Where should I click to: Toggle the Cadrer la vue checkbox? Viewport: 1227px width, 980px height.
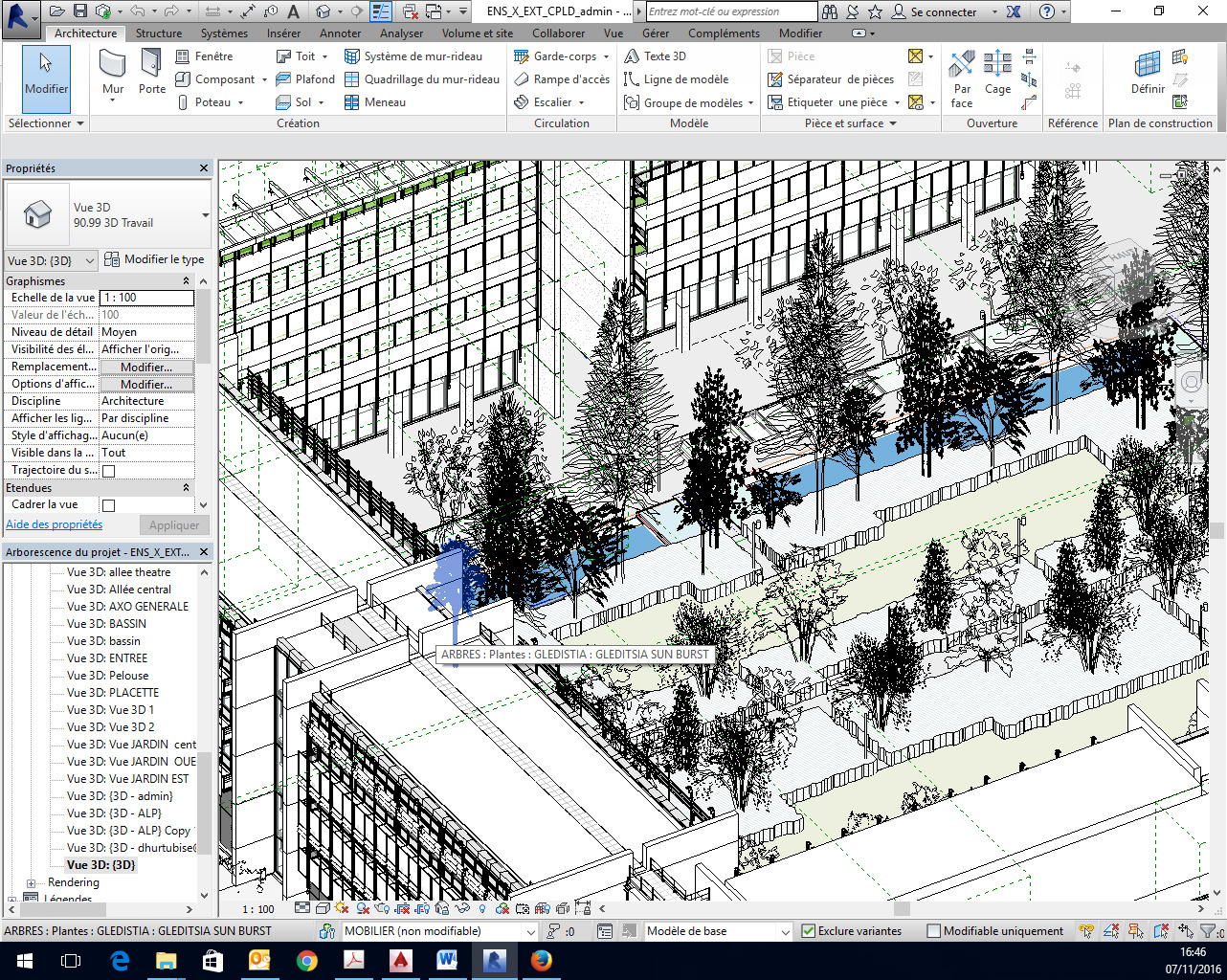coord(108,505)
